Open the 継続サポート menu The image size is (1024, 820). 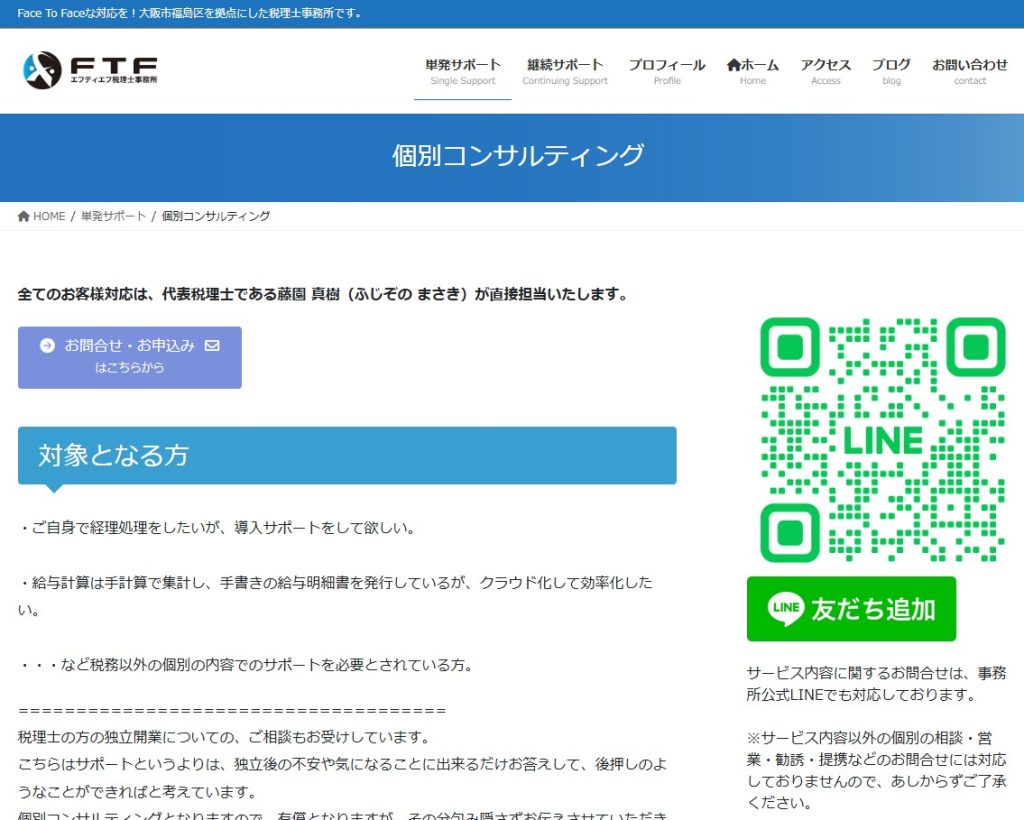pyautogui.click(x=565, y=71)
